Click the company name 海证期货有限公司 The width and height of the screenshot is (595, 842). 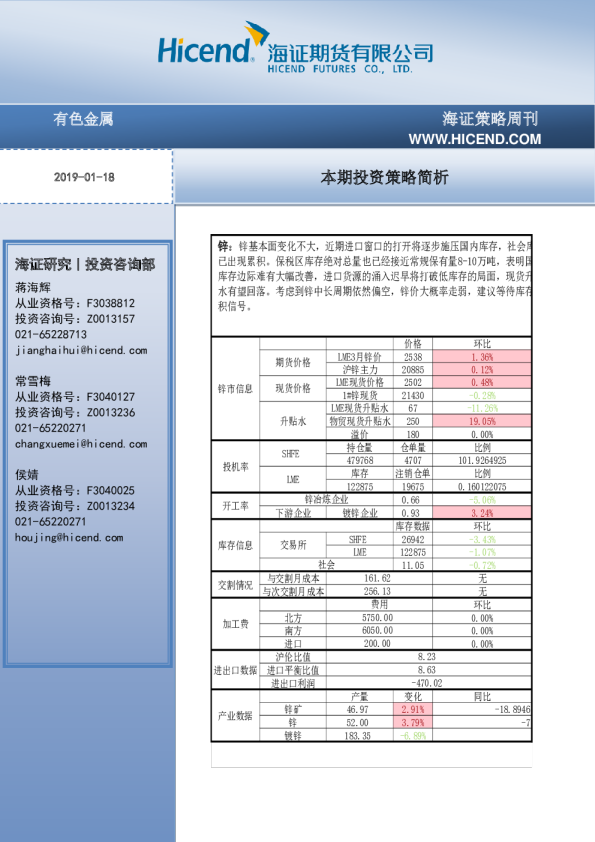coord(350,53)
